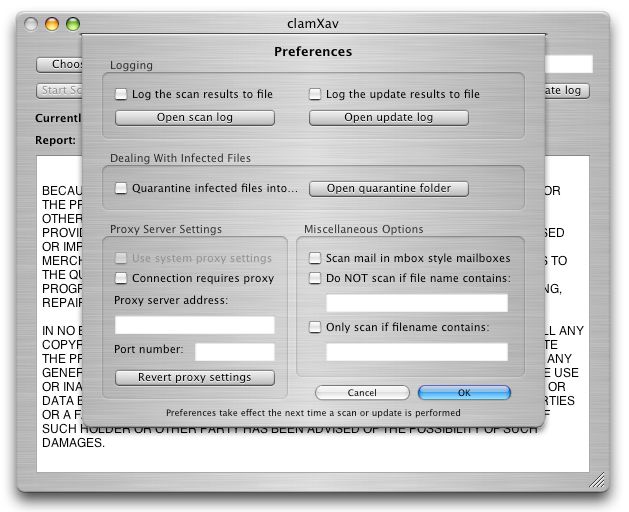Click the yellow minimize window button
The image size is (629, 512).
pyautogui.click(x=54, y=24)
